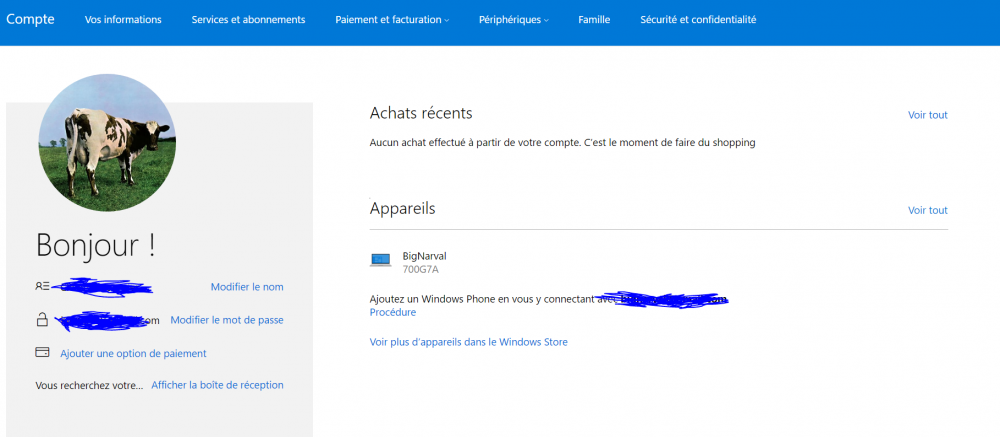Click Voir tout for Appareils
Screen dimensions: 1000x437
click(x=928, y=211)
